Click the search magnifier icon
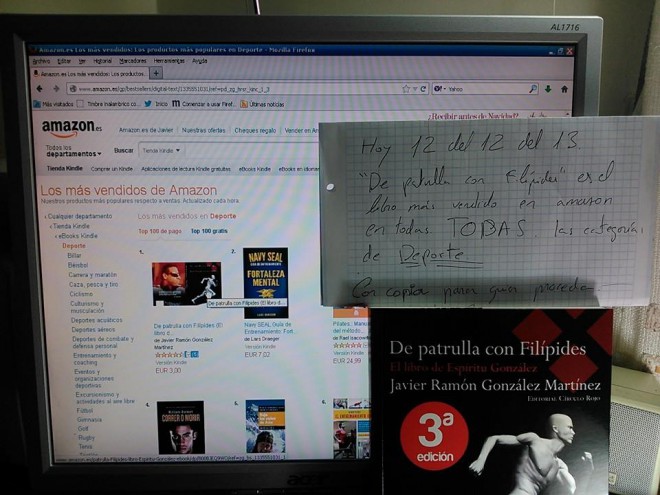The width and height of the screenshot is (660, 495). pos(533,89)
